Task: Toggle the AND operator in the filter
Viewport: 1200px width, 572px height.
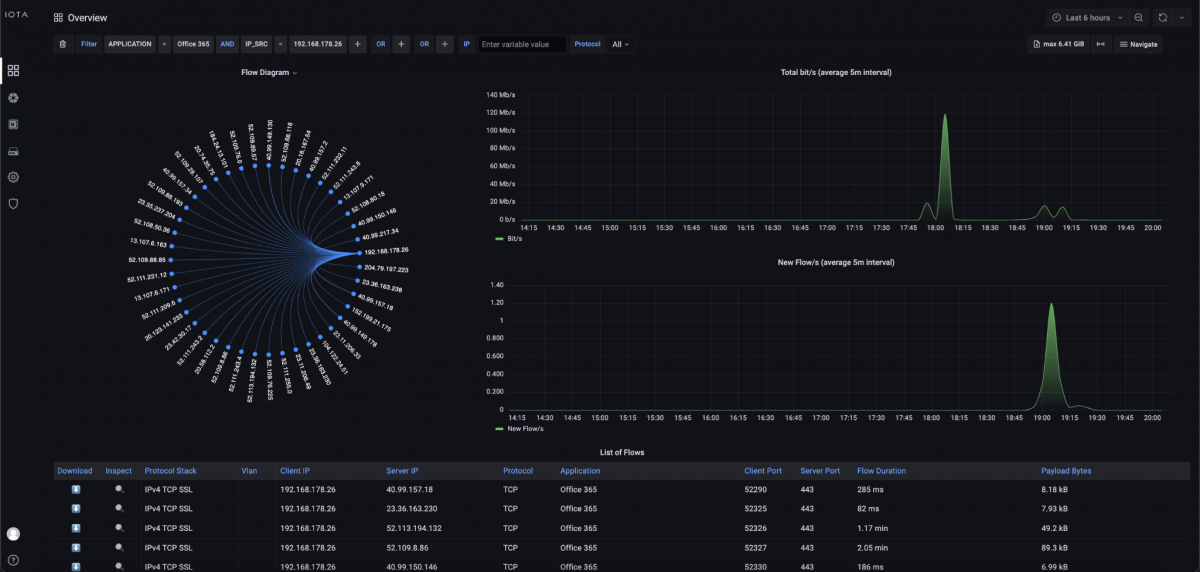Action: click(227, 44)
